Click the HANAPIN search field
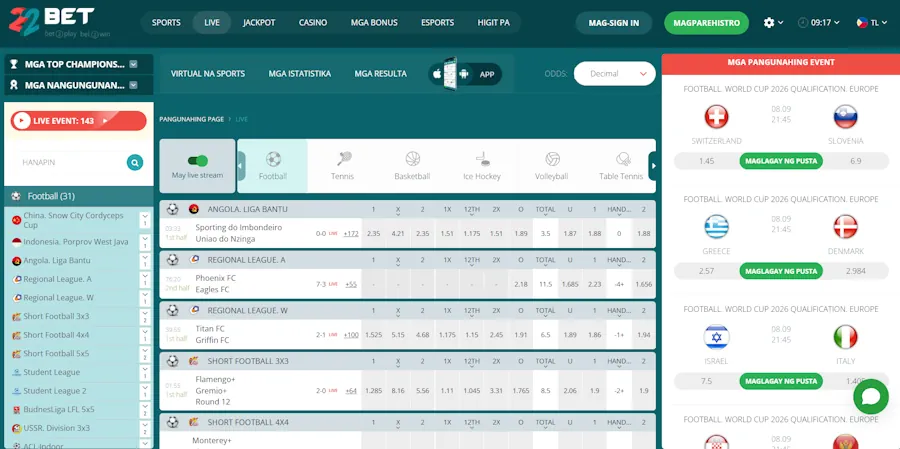This screenshot has height=449, width=900. [x=72, y=162]
